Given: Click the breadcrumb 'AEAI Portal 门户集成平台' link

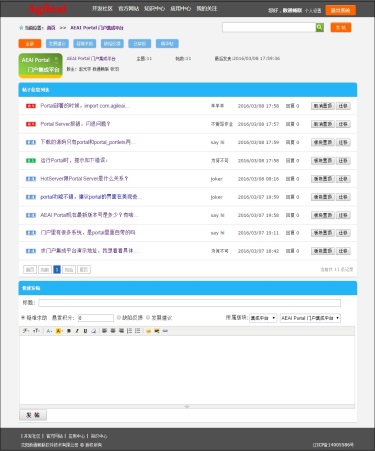Looking at the screenshot, I should pyautogui.click(x=97, y=28).
